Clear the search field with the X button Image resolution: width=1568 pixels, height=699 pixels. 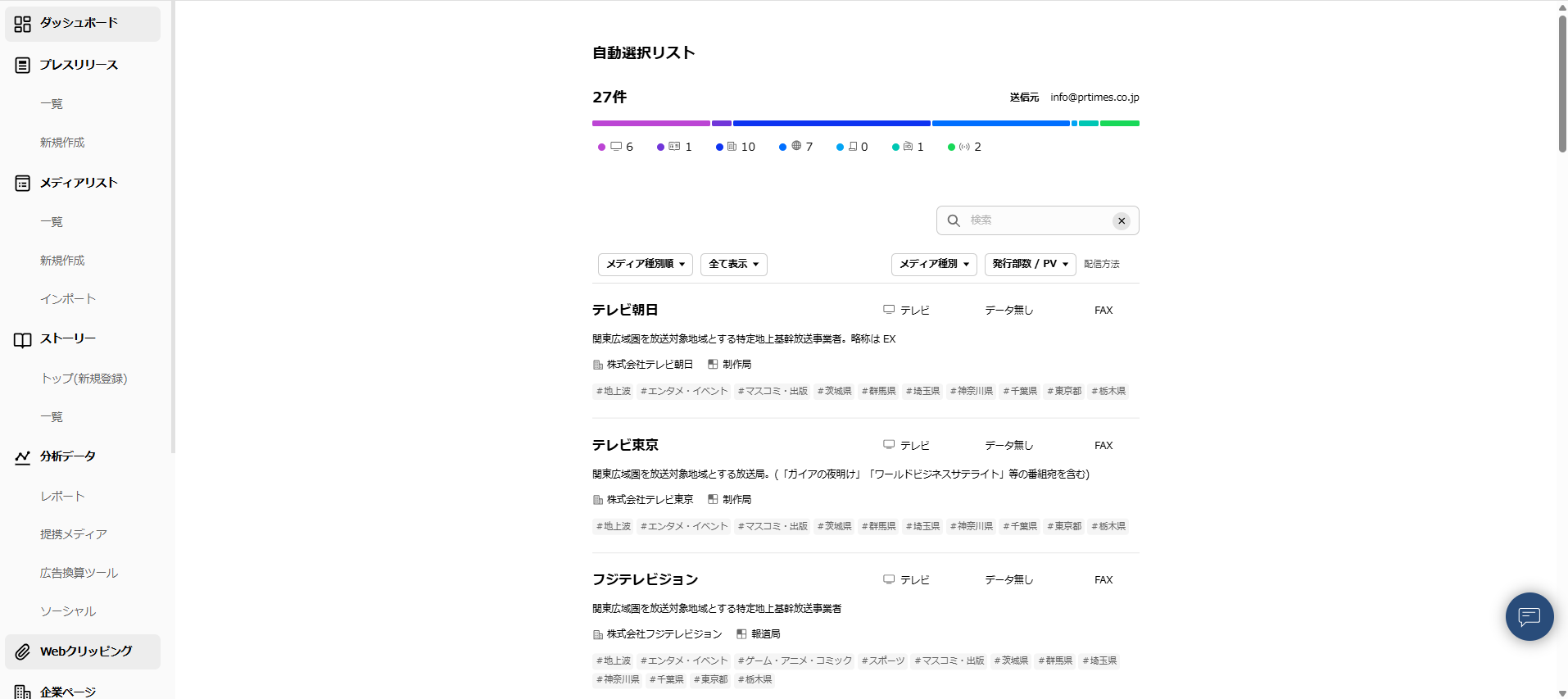coord(1122,221)
